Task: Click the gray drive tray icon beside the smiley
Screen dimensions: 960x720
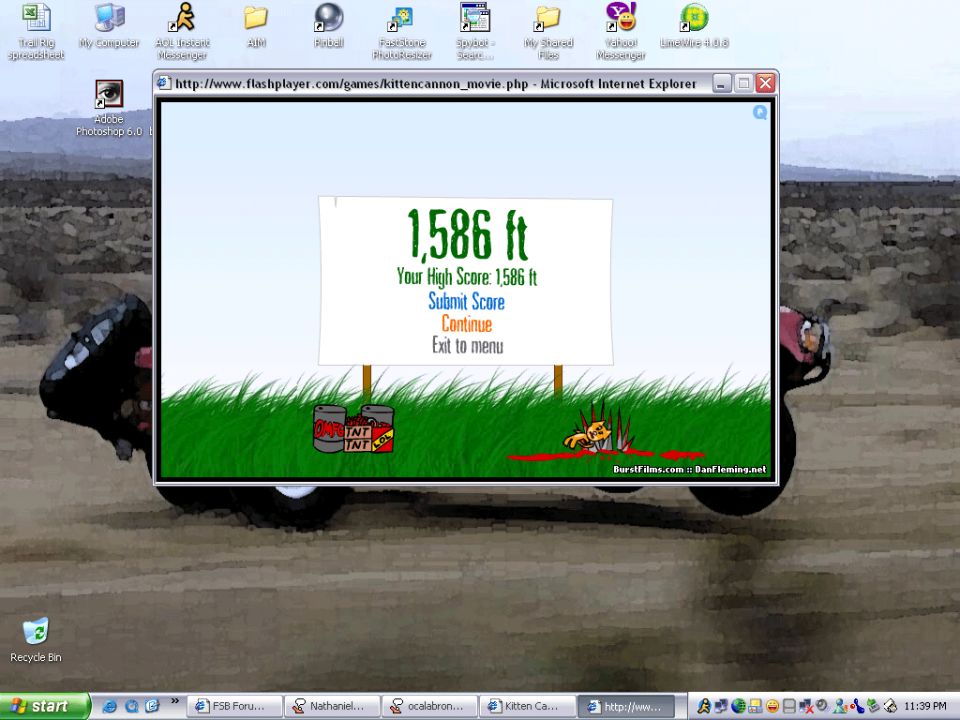Action: (790, 706)
